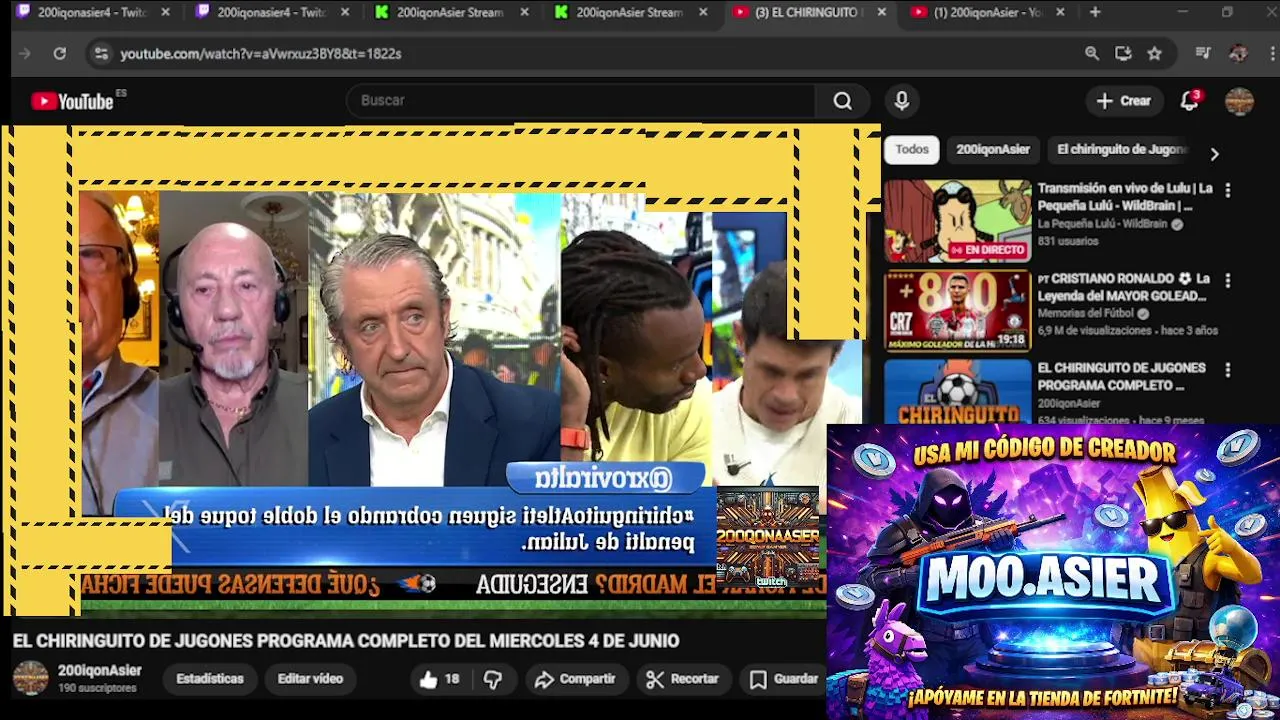This screenshot has width=1280, height=720.
Task: Open sidebar title EL CHIRINGUITO DE JUGONES
Action: pos(1122,376)
